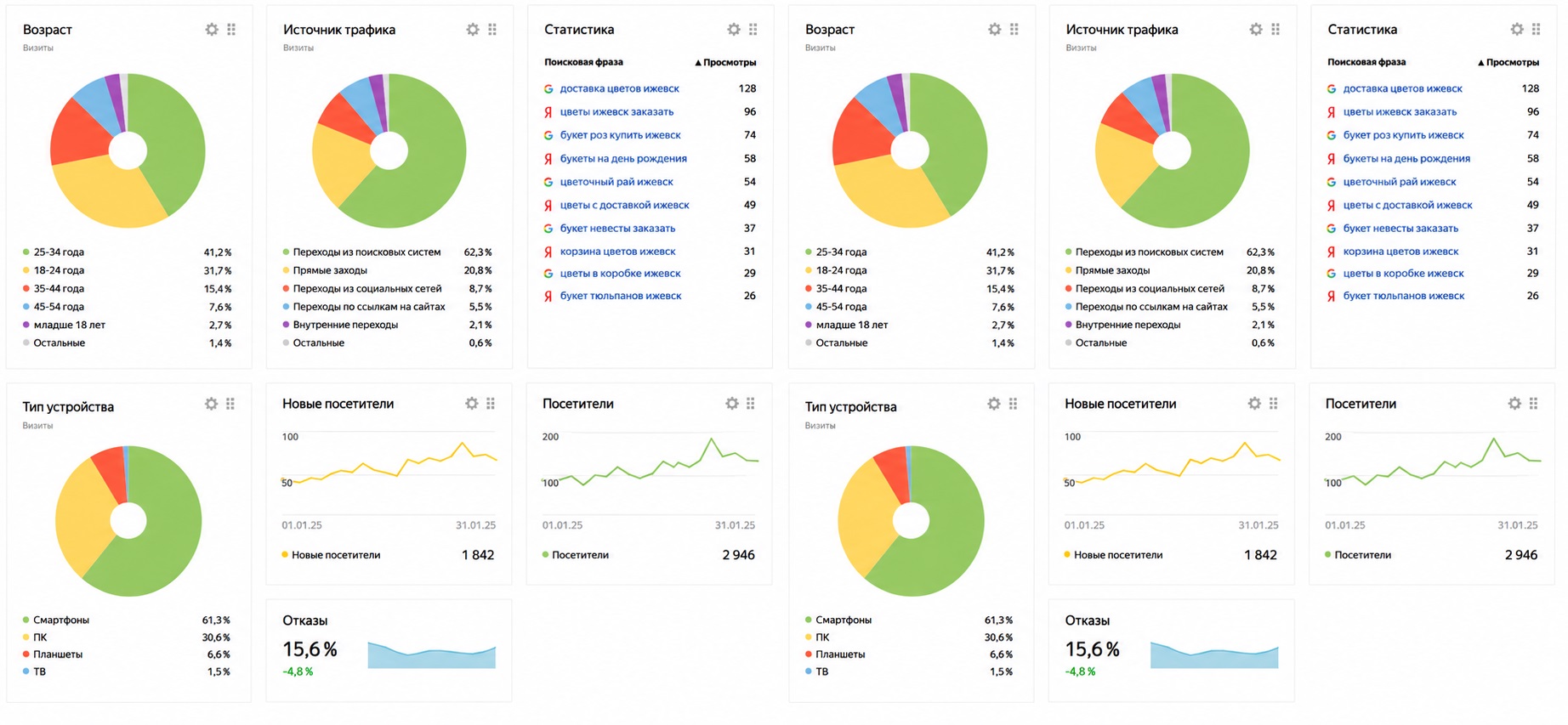Viewport: 1568px width, 725px height.
Task: Open gear settings of left Тип устройства widget
Action: [x=211, y=404]
